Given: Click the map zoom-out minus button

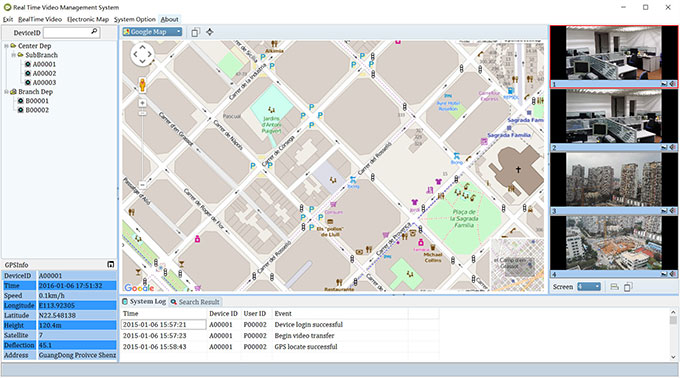Looking at the screenshot, I should pyautogui.click(x=142, y=185).
